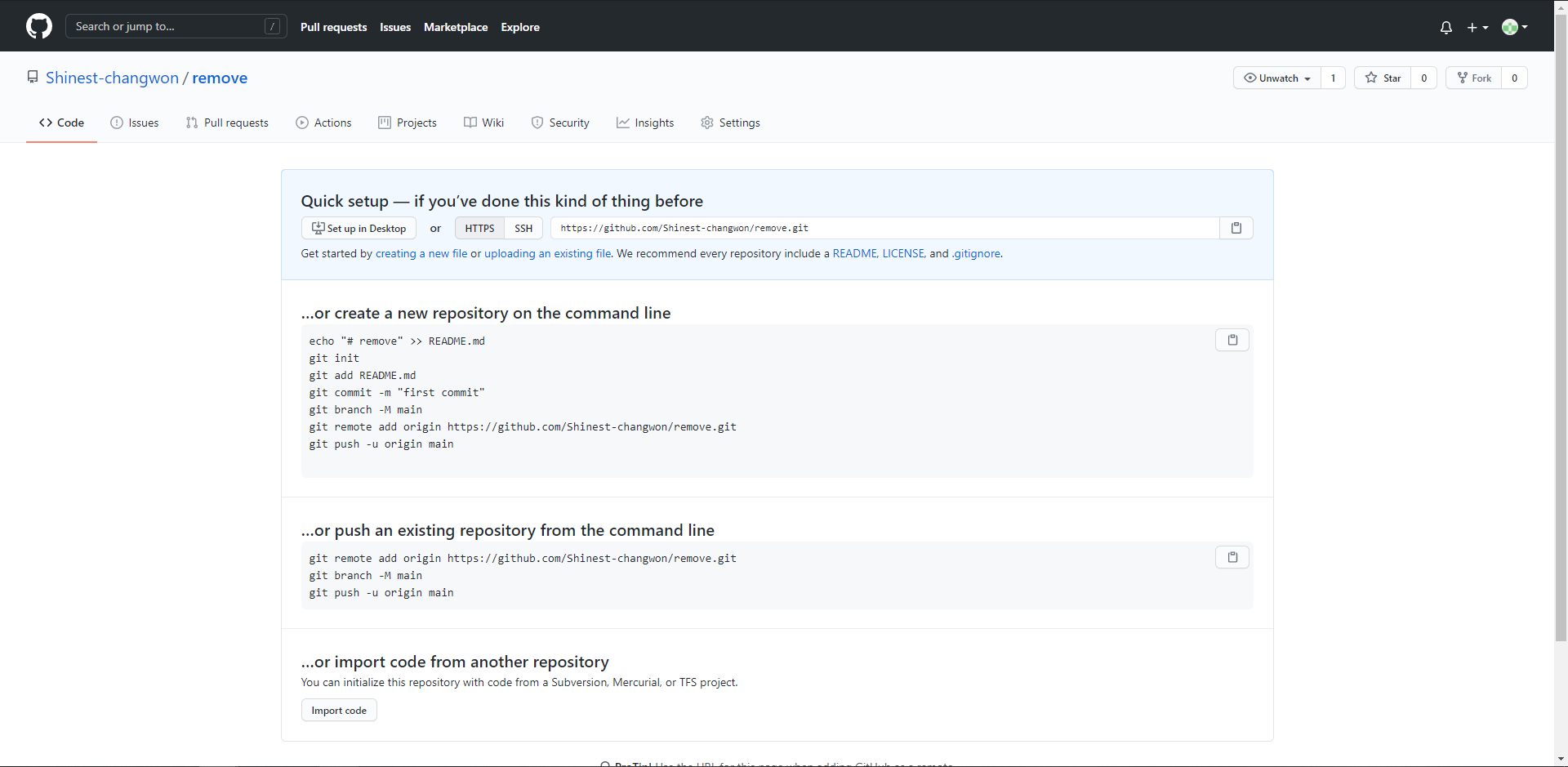Go to the Actions tab
The image size is (1568, 767).
tap(323, 123)
